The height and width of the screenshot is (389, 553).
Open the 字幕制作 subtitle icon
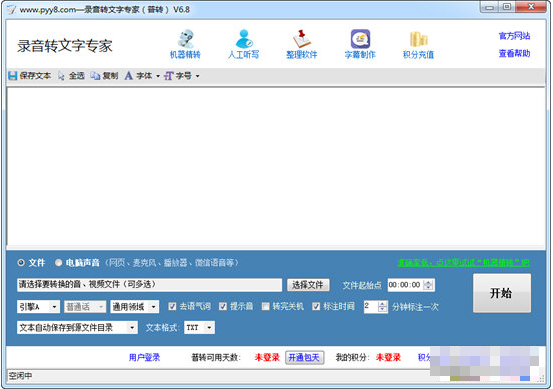pyautogui.click(x=360, y=38)
